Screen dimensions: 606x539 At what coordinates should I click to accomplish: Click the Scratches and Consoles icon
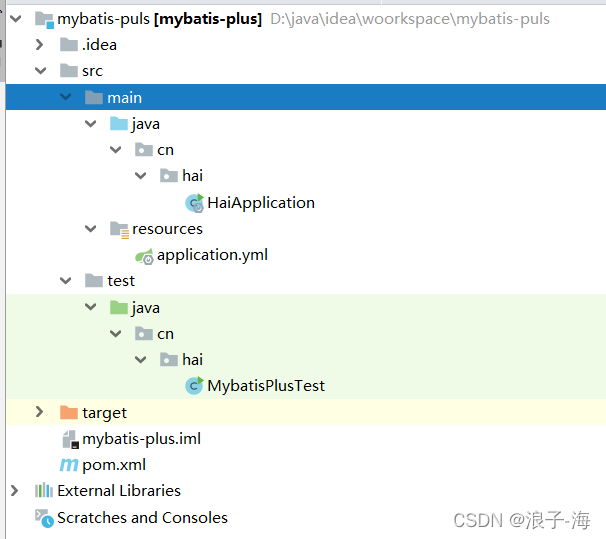44,519
